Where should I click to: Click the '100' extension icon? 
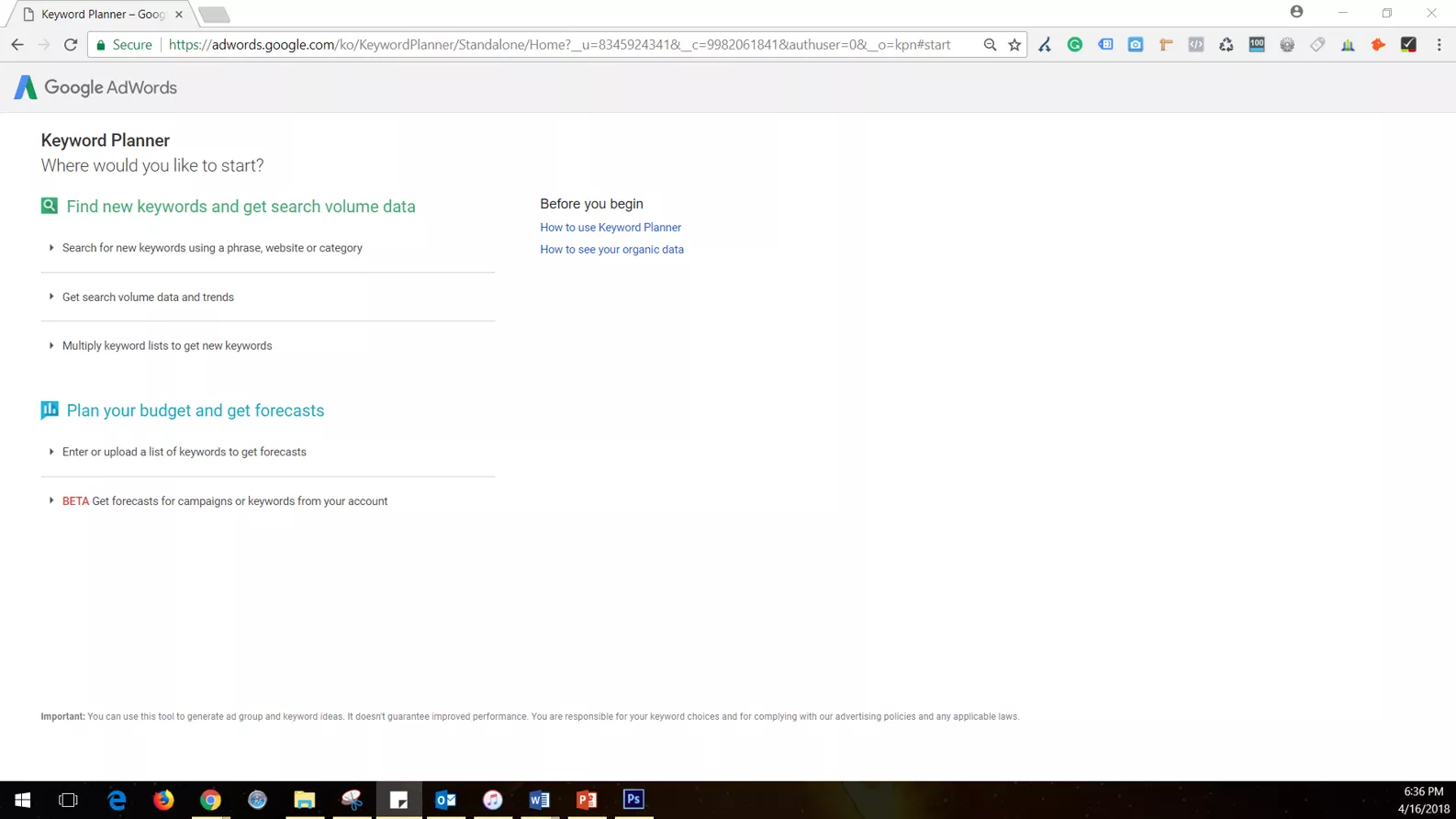point(1257,44)
